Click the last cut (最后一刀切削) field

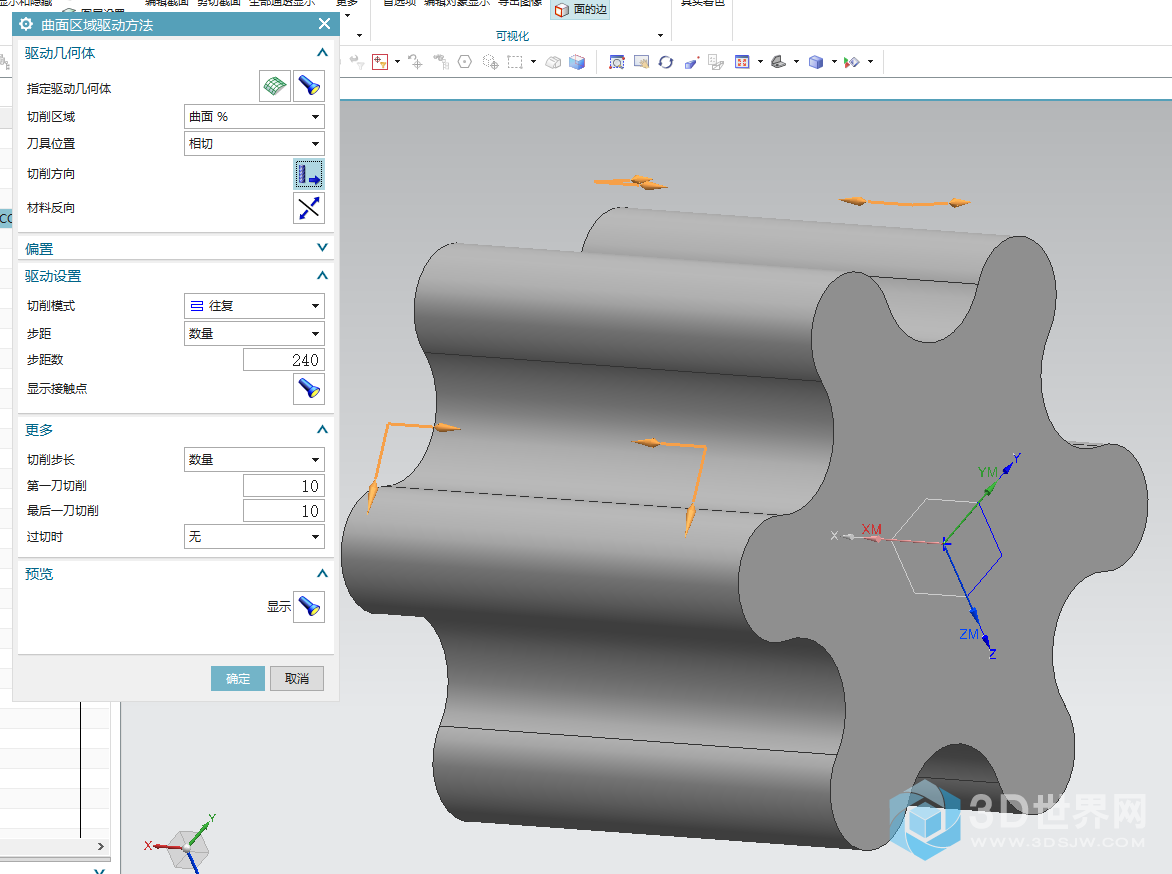(283, 511)
